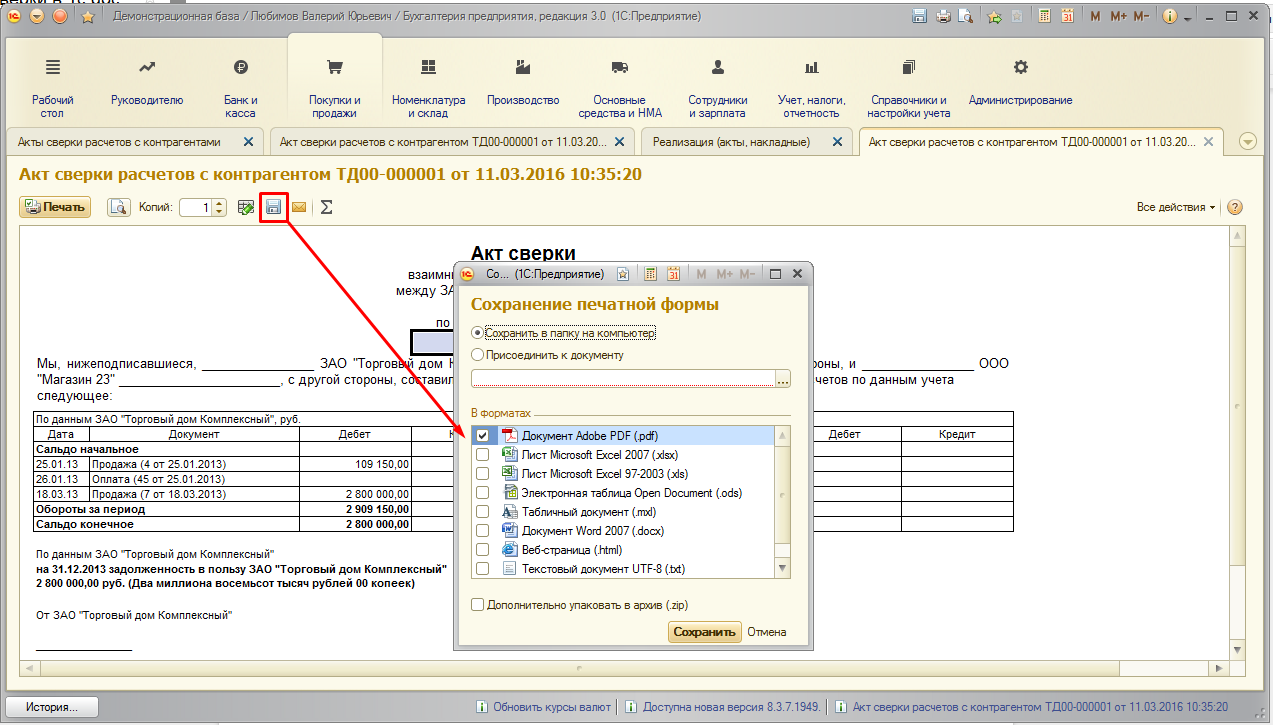This screenshot has height=725, width=1273.
Task: Click the info icon in main title bar
Action: pos(1169,17)
